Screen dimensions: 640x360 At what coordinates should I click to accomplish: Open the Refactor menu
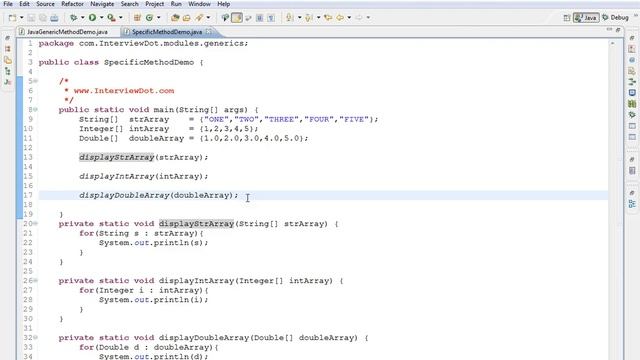tap(72, 4)
